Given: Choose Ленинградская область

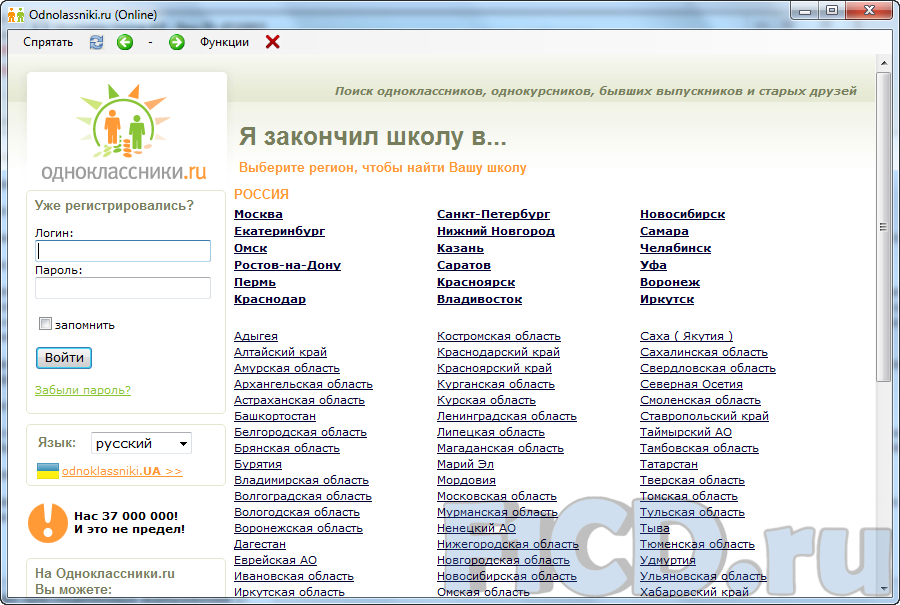Looking at the screenshot, I should (x=507, y=416).
